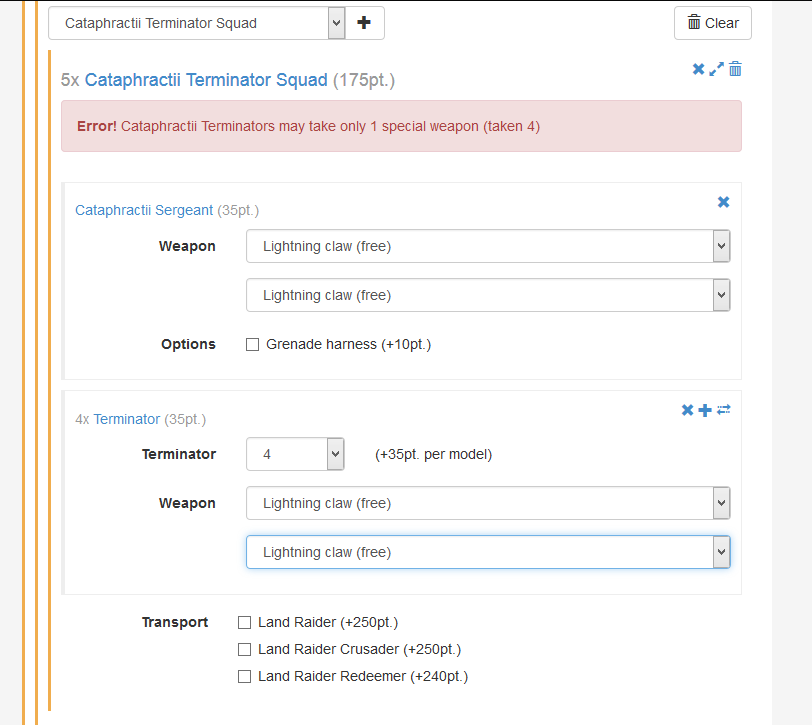The height and width of the screenshot is (725, 812).
Task: Open Terminator's second weapon dropdown
Action: tap(488, 552)
